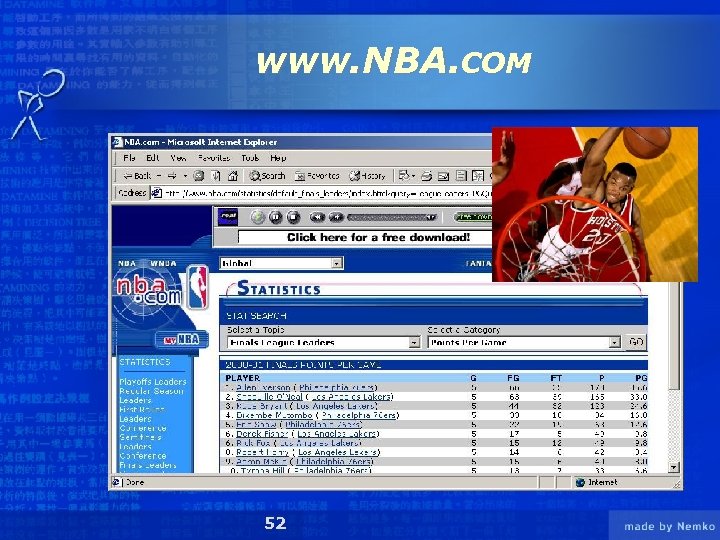720x540 pixels.
Task: Click the My NBA button
Action: click(x=182, y=340)
